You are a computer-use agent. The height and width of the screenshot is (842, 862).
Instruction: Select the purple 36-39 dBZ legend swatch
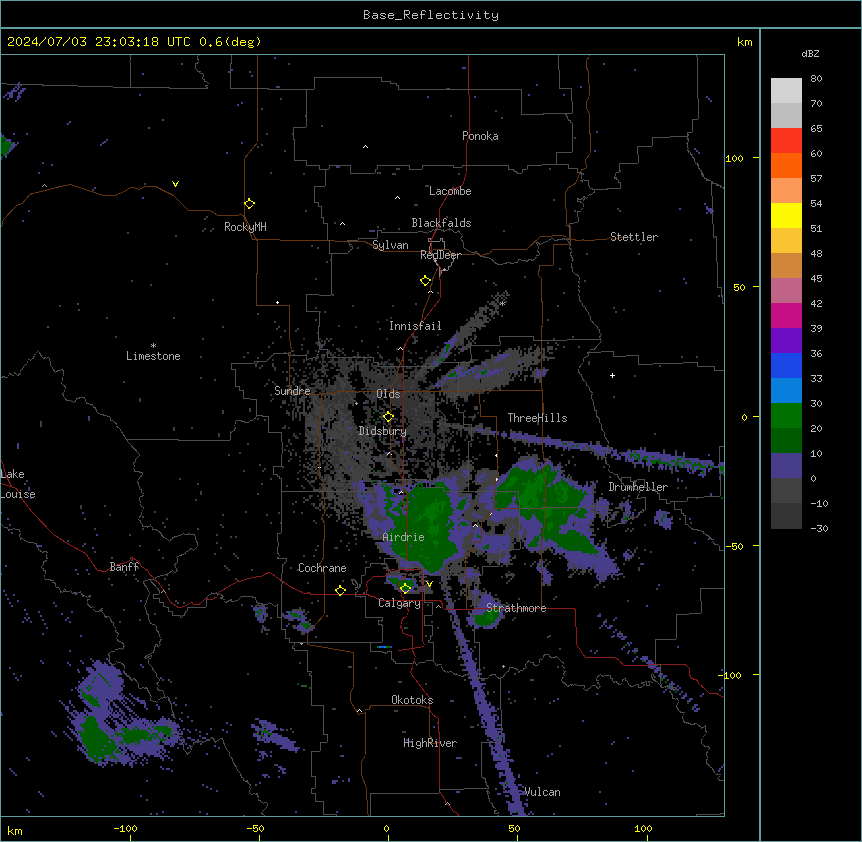tap(786, 341)
